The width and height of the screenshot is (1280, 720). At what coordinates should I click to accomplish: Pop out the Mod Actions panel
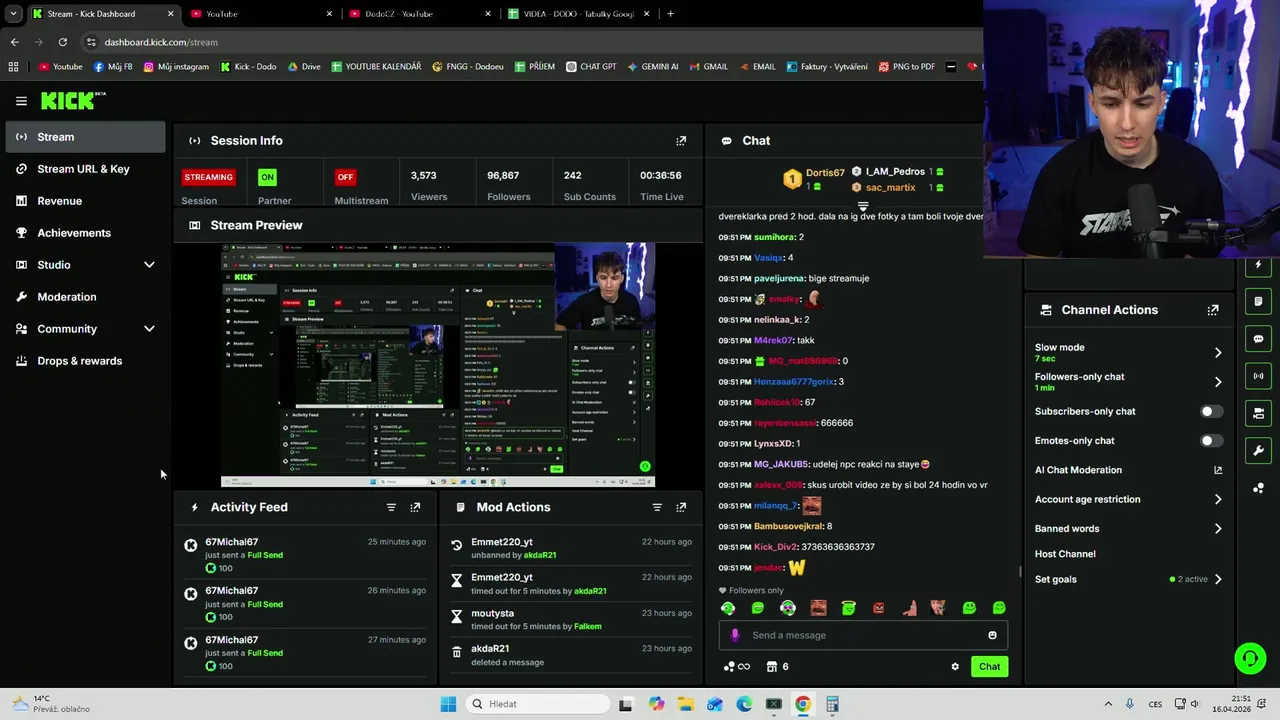pos(681,507)
